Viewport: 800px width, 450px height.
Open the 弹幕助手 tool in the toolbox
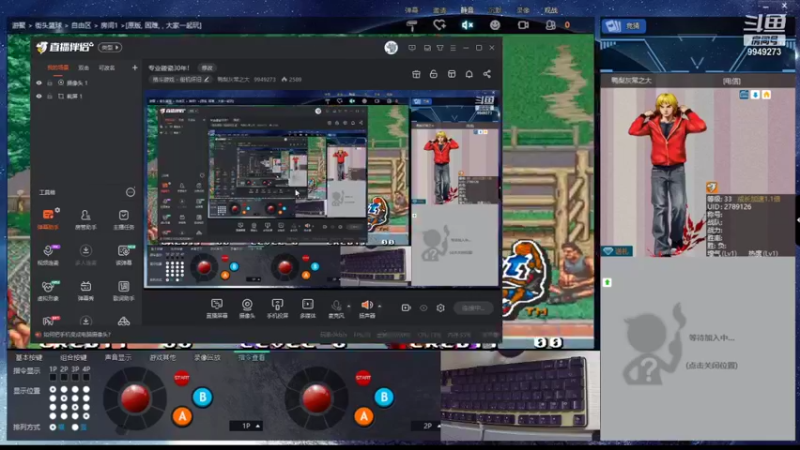48,219
